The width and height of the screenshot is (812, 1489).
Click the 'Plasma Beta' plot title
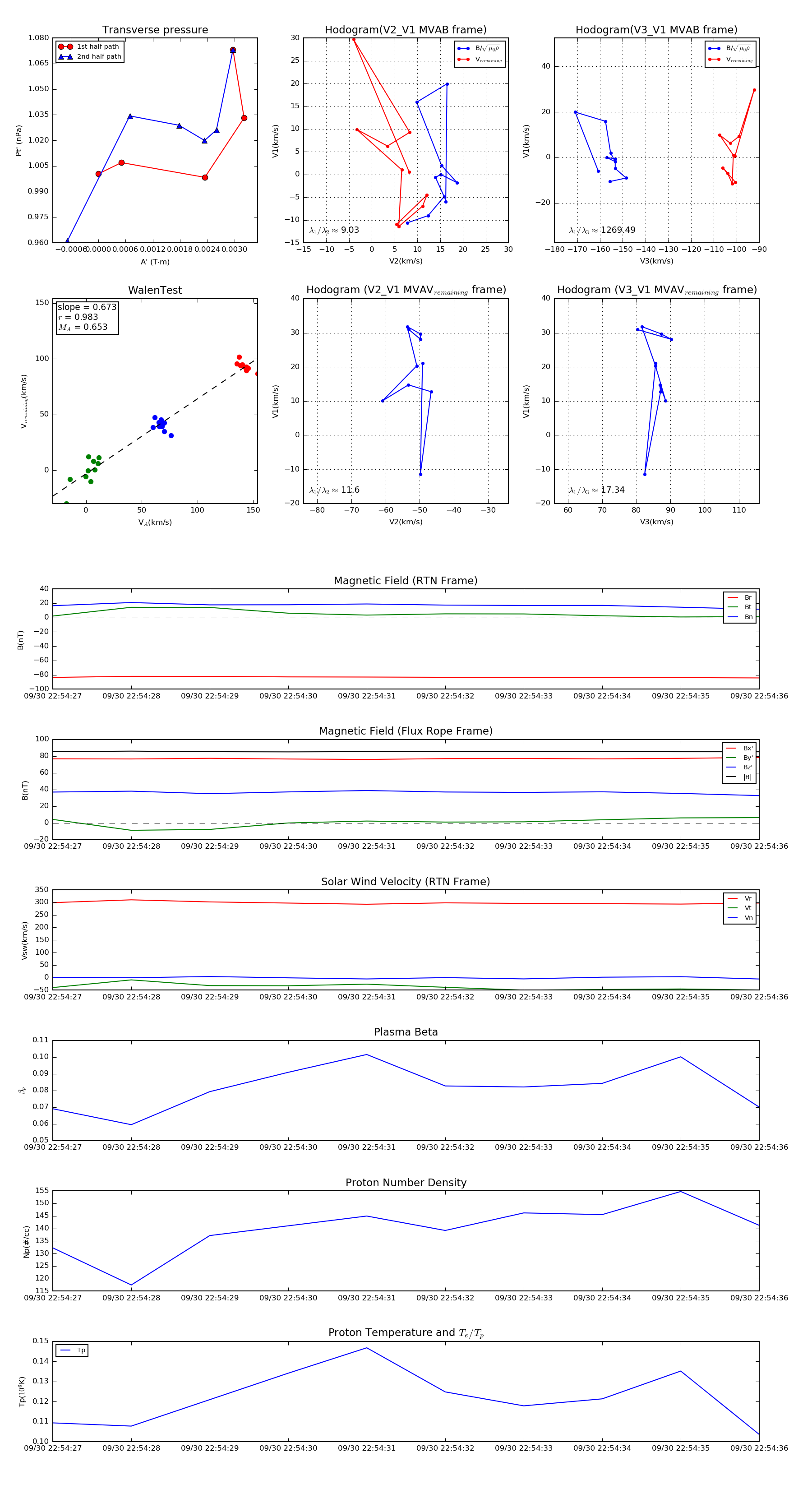[406, 1032]
